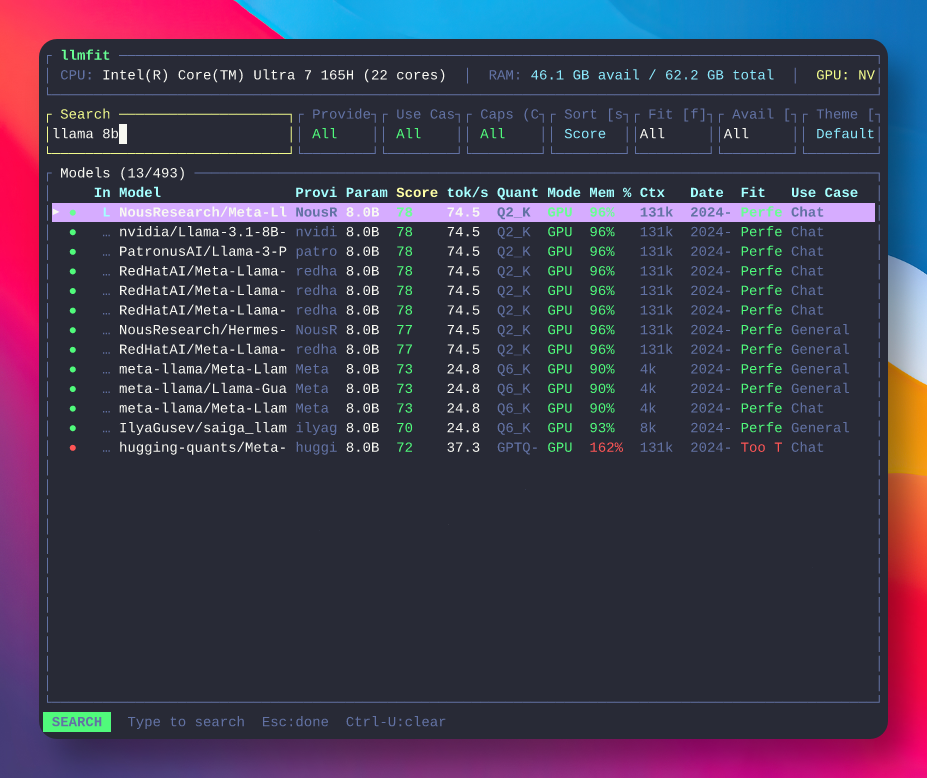Click the huggi provider cell
The width and height of the screenshot is (927, 778).
316,448
